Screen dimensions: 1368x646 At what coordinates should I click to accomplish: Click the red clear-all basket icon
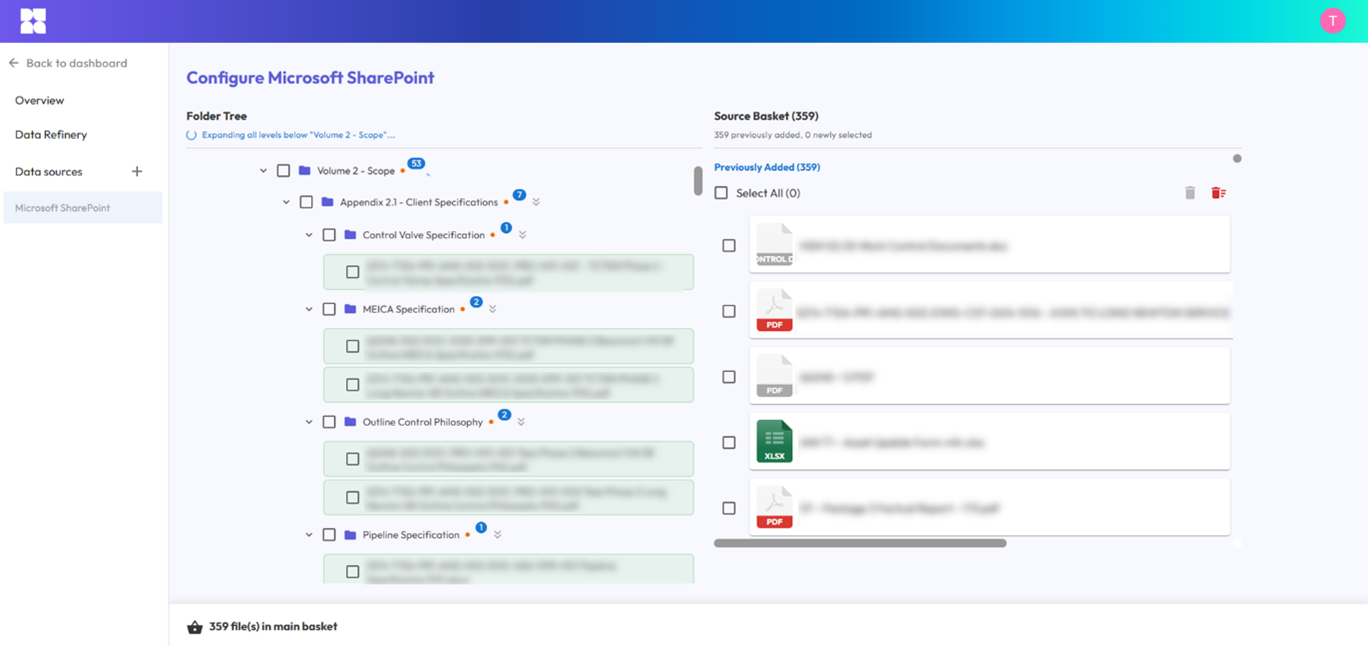(1218, 193)
